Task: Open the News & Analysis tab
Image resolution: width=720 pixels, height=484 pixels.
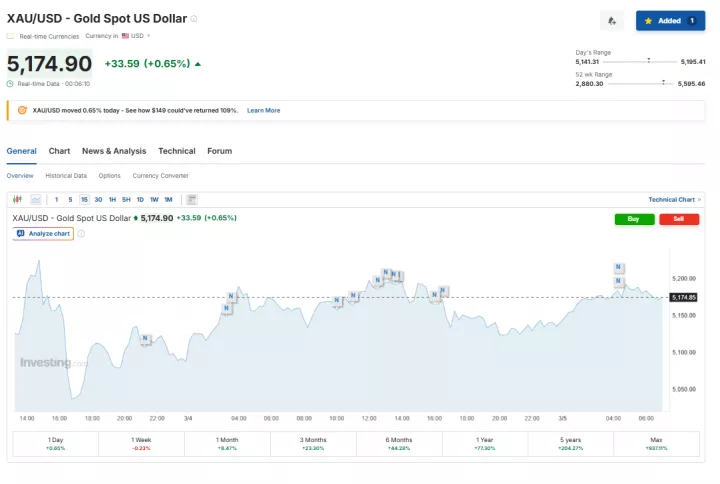Action: coord(114,151)
